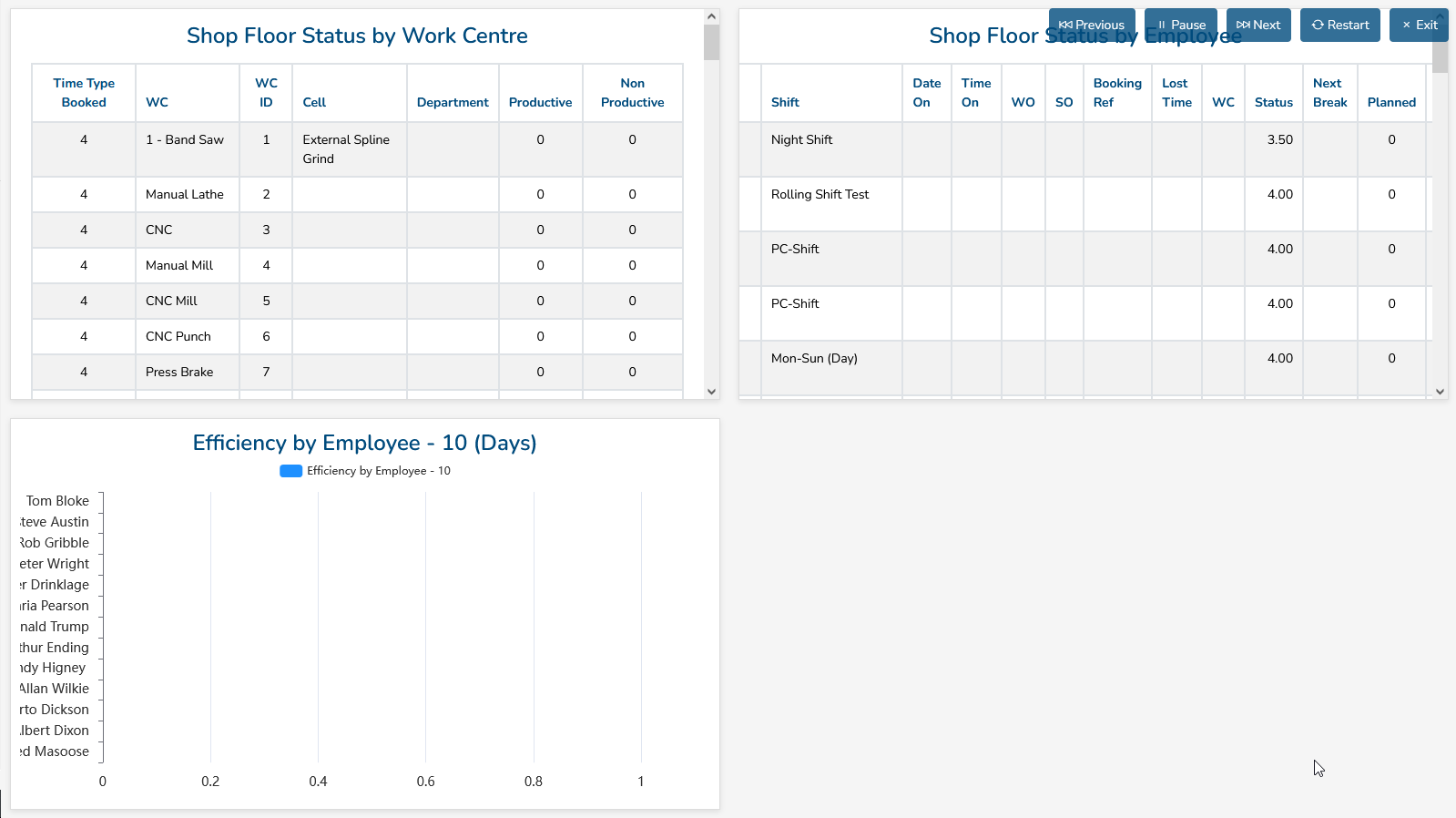This screenshot has height=818, width=1456.
Task: Select the Mon-Sun (Day) shift row
Action: click(814, 359)
